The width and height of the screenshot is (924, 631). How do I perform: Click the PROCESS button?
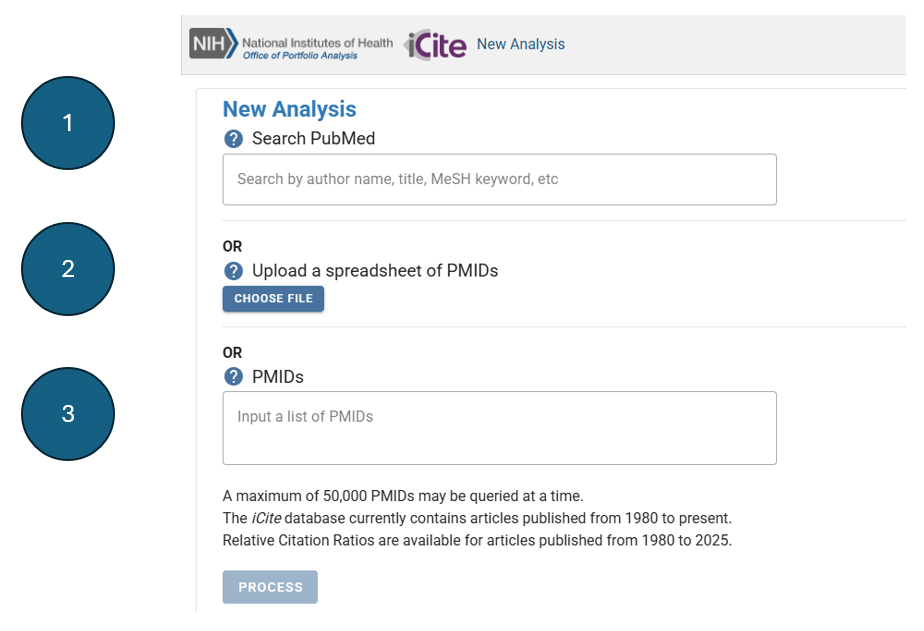click(x=269, y=587)
